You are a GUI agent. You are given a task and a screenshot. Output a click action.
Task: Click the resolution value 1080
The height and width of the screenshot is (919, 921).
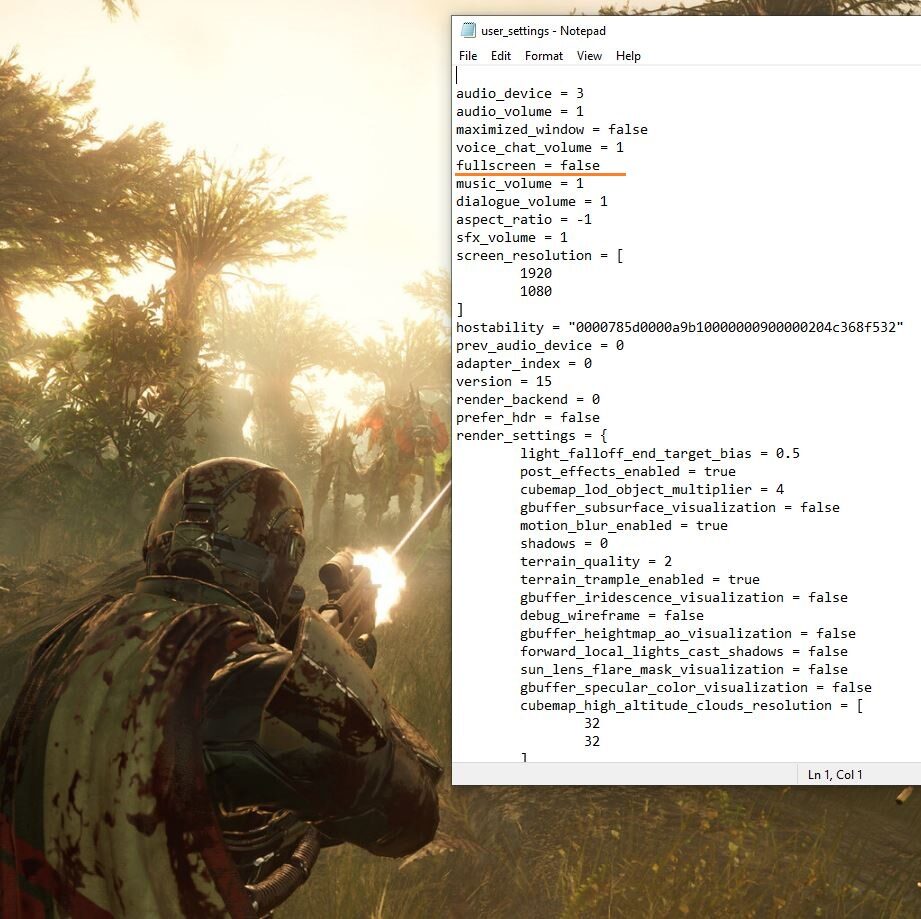coord(536,291)
